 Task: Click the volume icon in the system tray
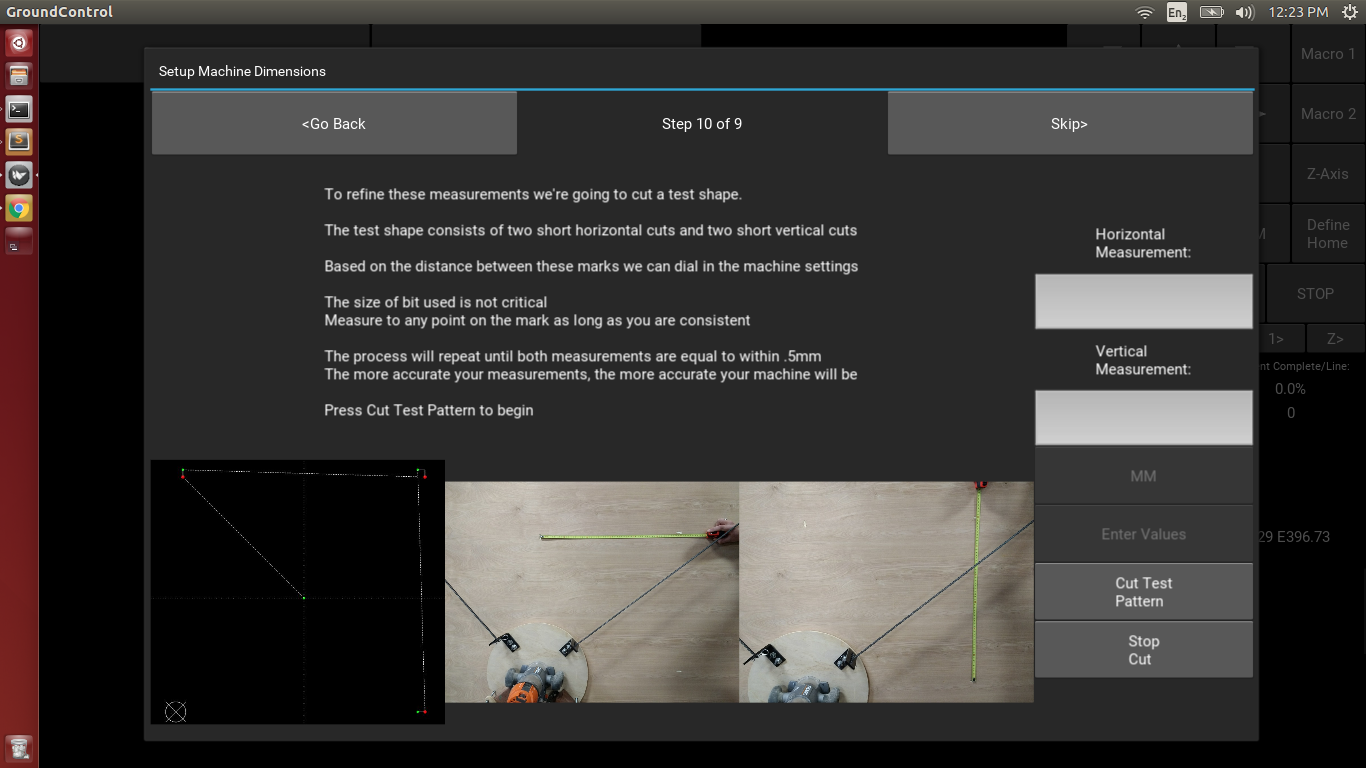1243,12
